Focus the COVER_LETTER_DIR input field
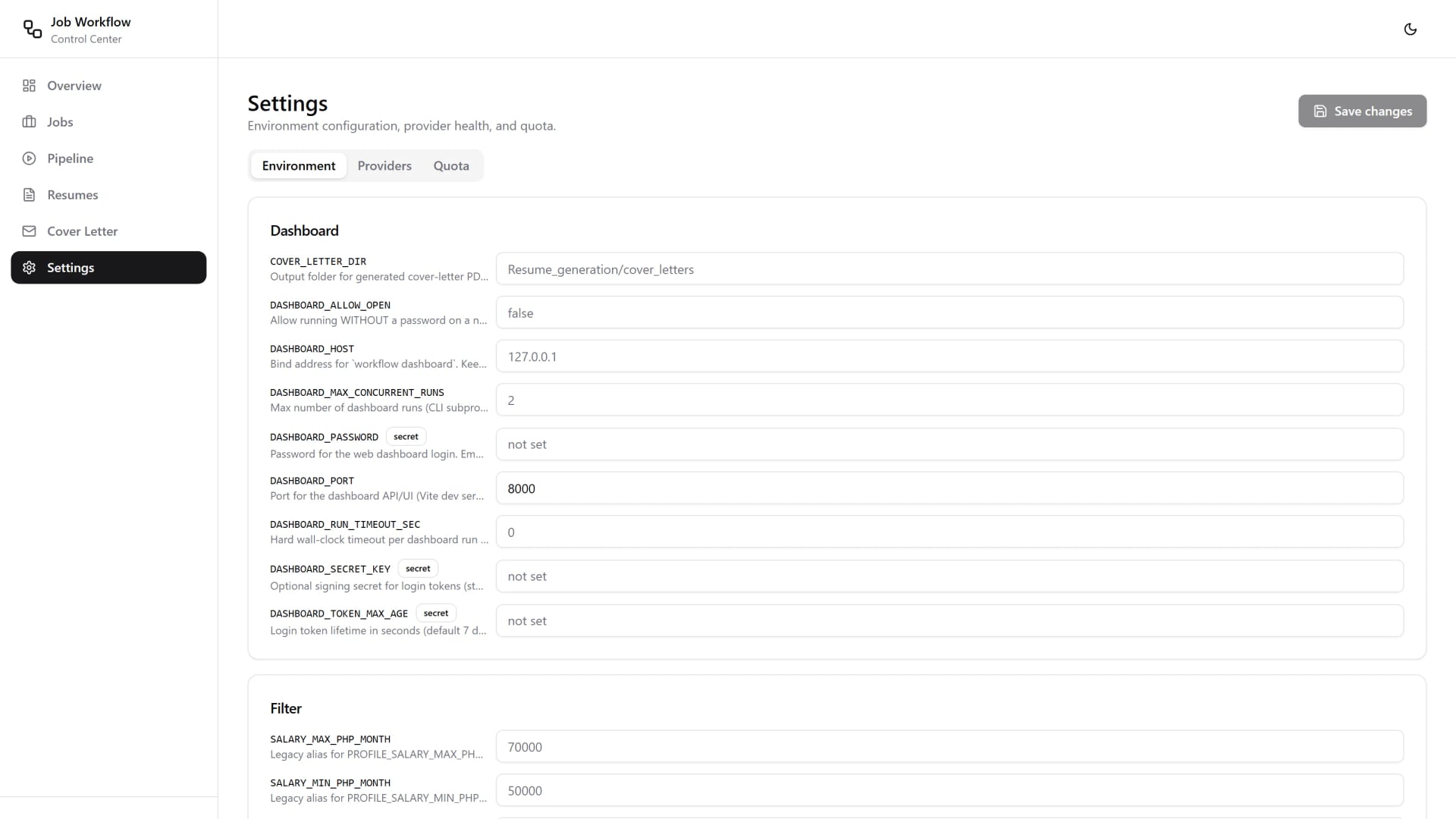The height and width of the screenshot is (819, 1456). pos(949,269)
